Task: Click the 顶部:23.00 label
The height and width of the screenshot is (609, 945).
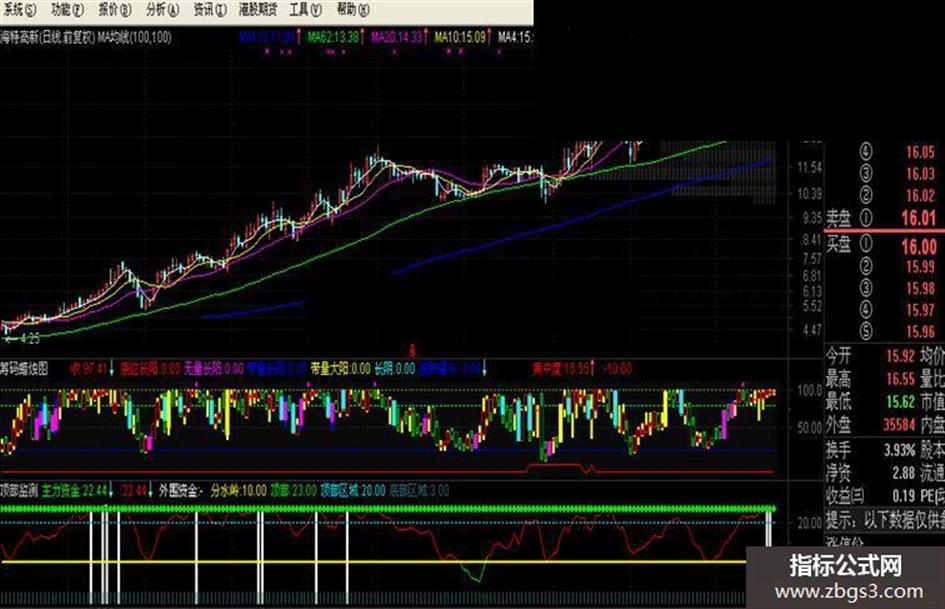Action: click(293, 491)
